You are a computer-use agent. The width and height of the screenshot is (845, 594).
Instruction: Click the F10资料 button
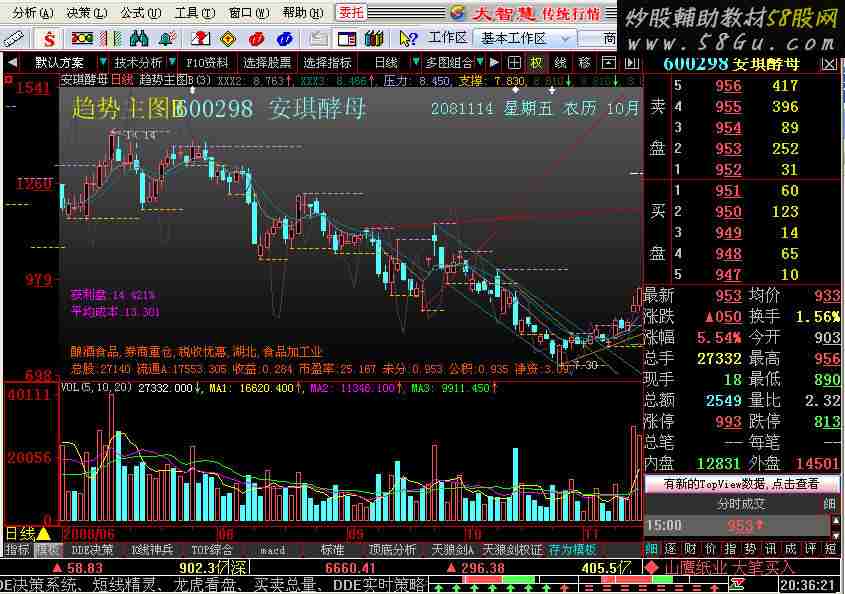click(x=207, y=63)
